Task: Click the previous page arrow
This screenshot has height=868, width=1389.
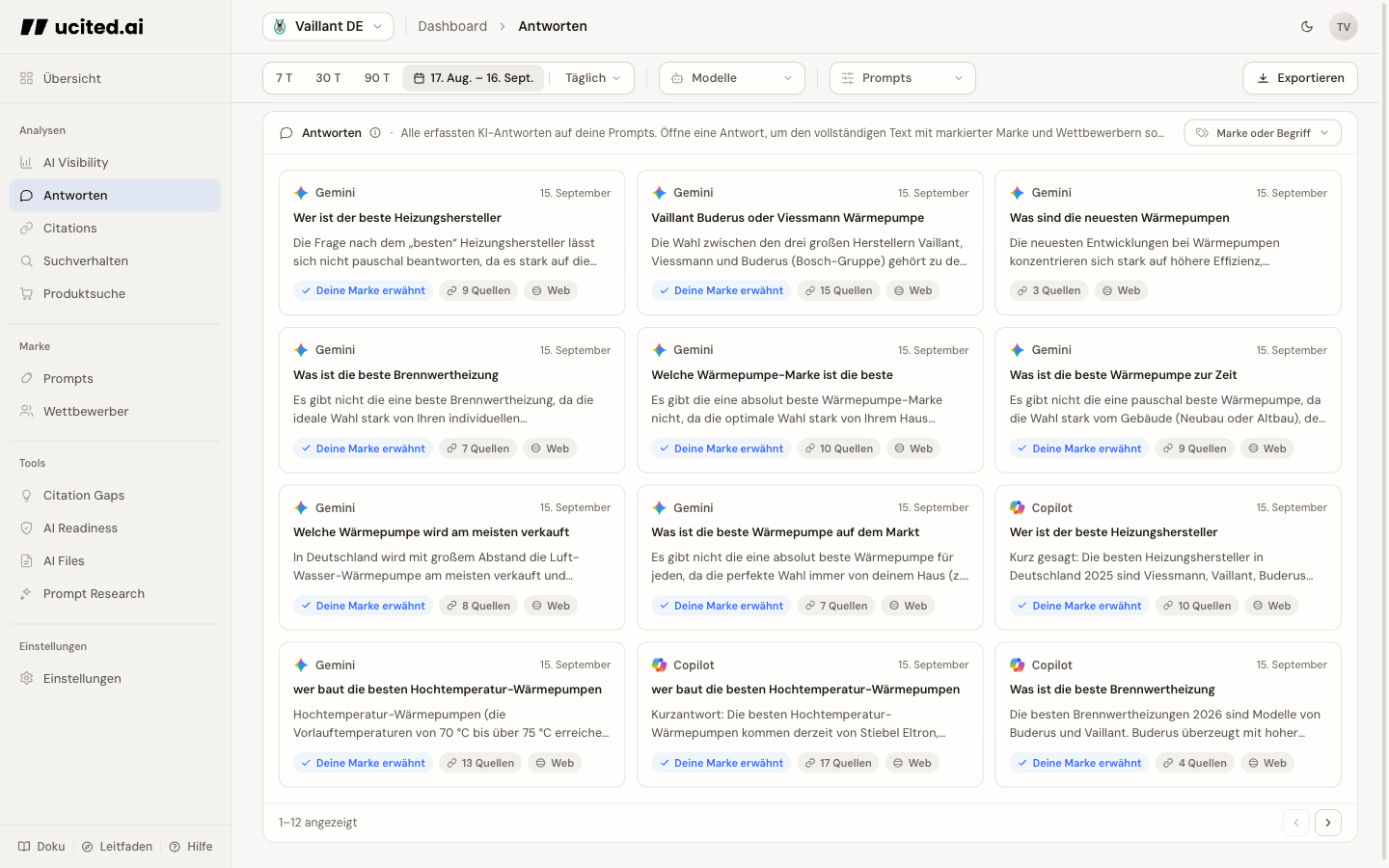Action: point(1296,823)
